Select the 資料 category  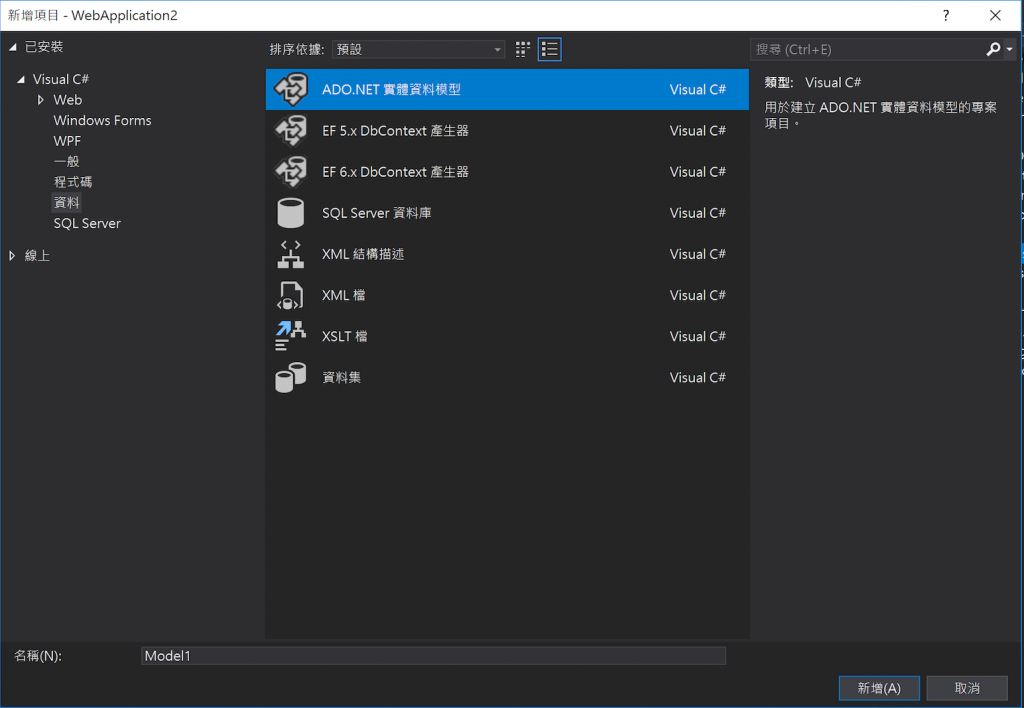pyautogui.click(x=67, y=202)
